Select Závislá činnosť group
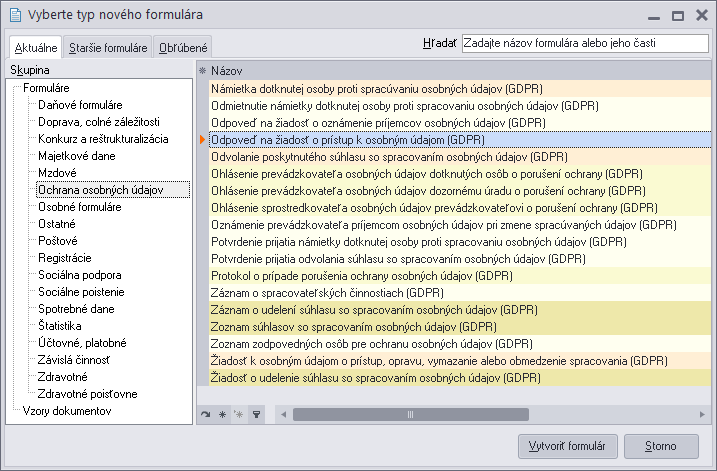Screen dimensions: 717x471 point(74,360)
